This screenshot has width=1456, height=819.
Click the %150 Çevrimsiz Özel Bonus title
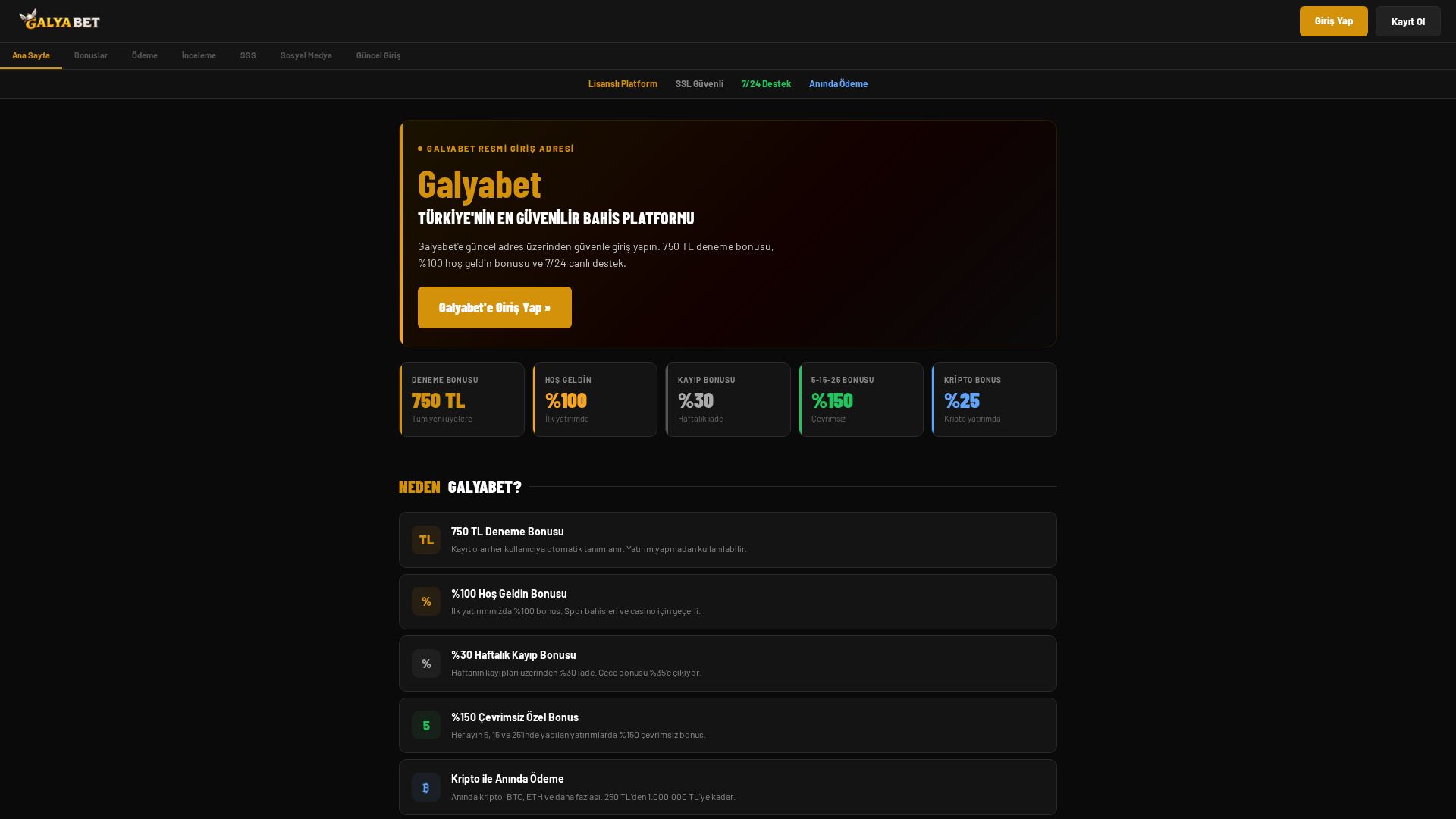point(515,717)
